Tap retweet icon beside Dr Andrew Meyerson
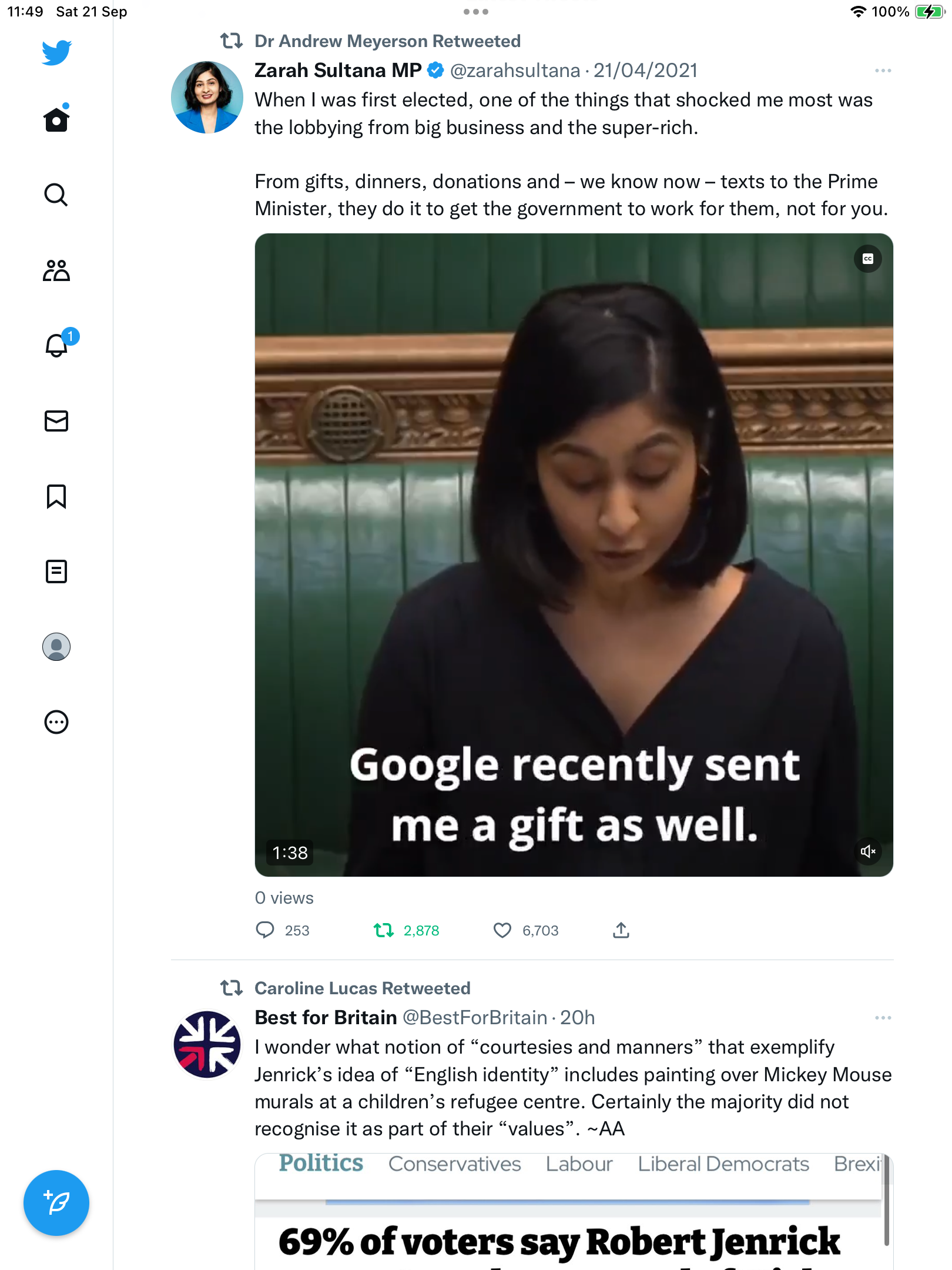This screenshot has width=952, height=1270. tap(232, 41)
